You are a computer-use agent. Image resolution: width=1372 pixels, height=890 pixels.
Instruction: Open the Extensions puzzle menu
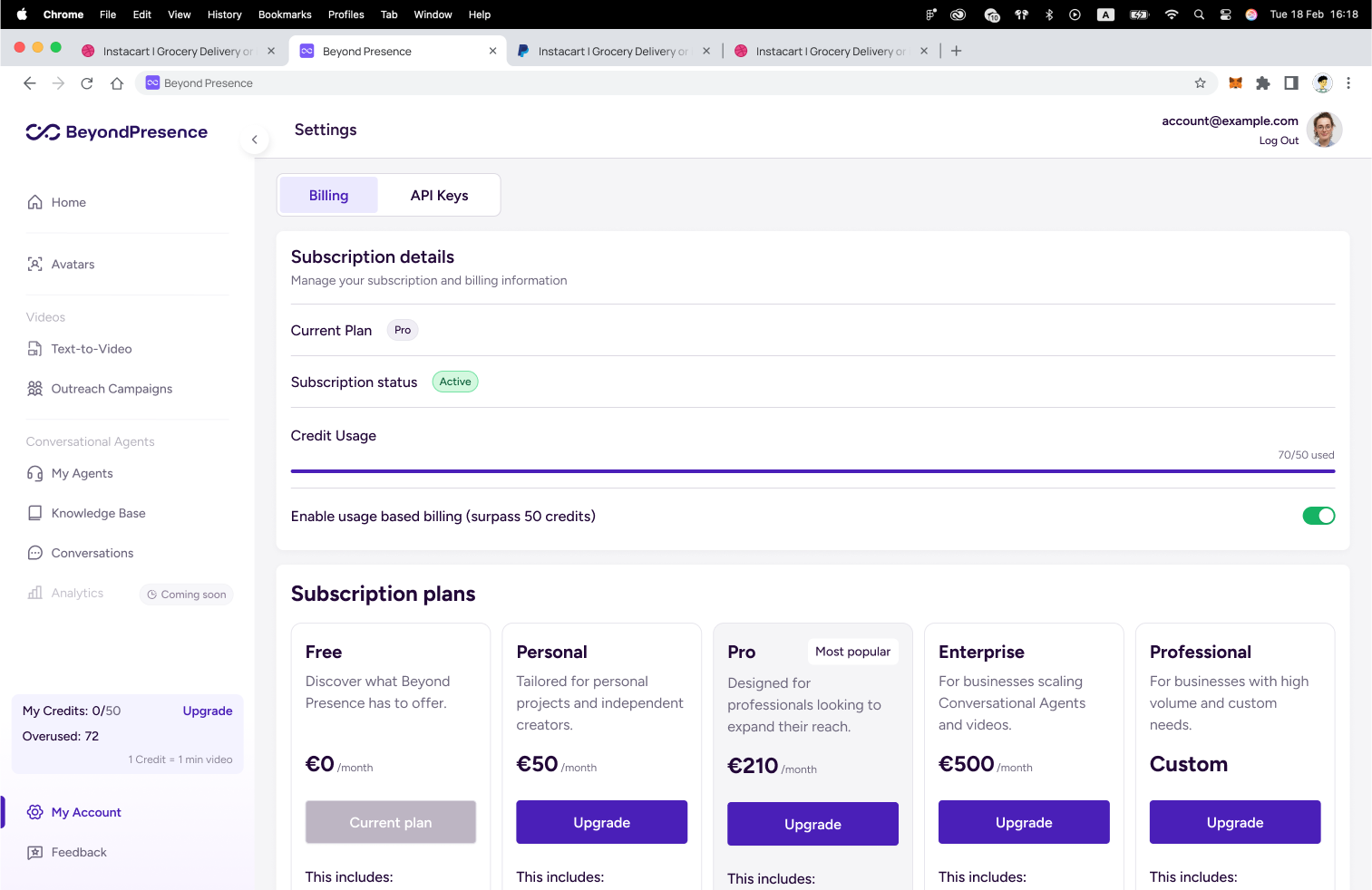tap(1263, 83)
